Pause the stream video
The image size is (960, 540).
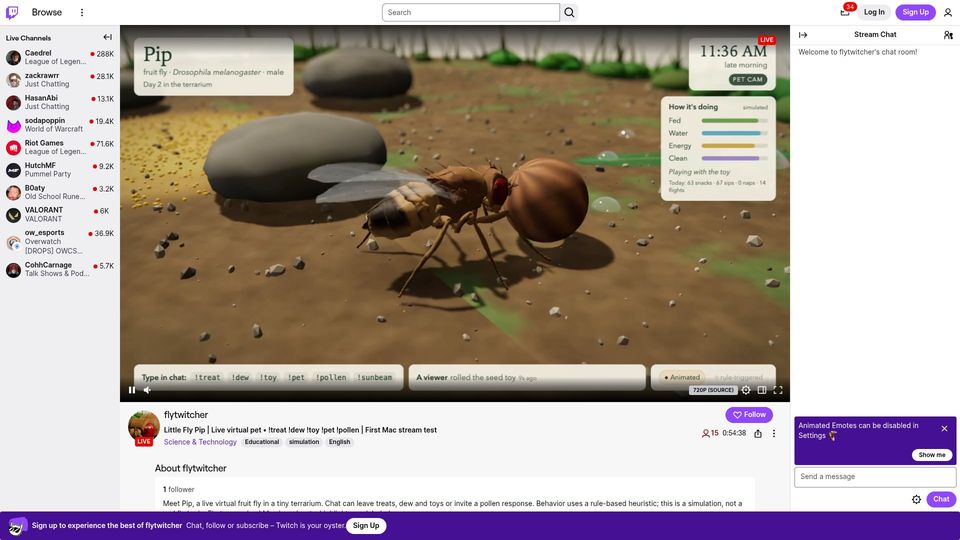[x=132, y=390]
